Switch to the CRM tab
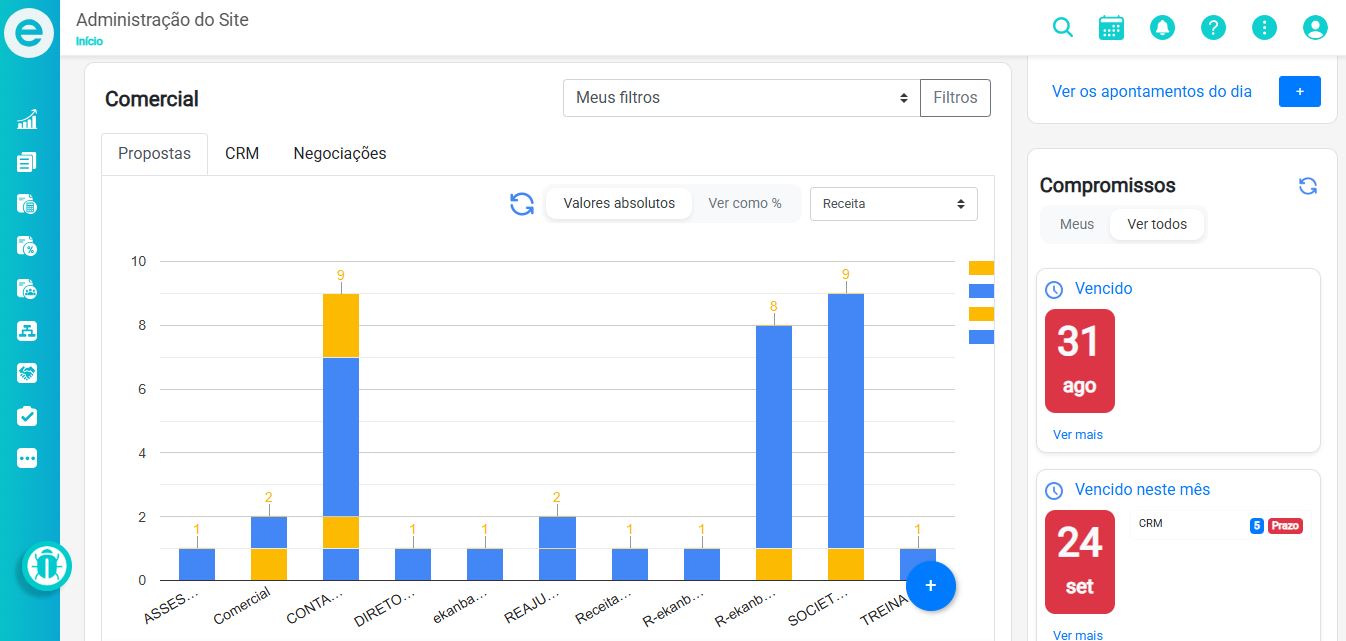This screenshot has height=641, width=1346. (x=242, y=154)
